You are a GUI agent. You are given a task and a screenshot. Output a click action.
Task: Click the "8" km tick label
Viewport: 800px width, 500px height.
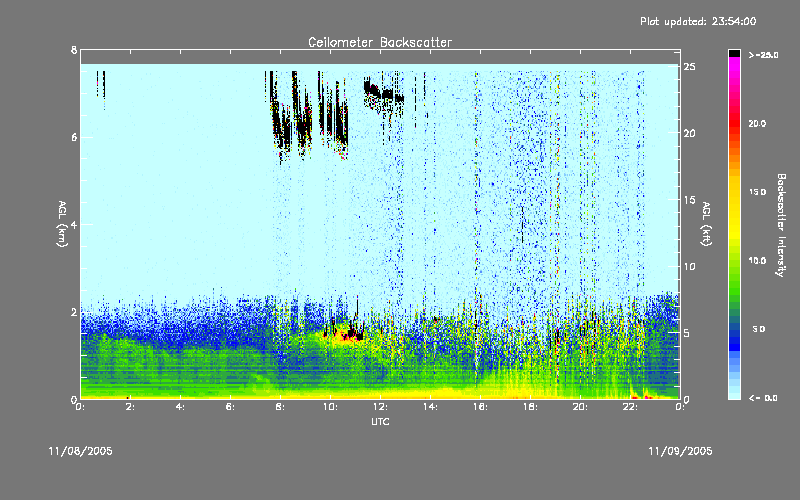tap(74, 50)
